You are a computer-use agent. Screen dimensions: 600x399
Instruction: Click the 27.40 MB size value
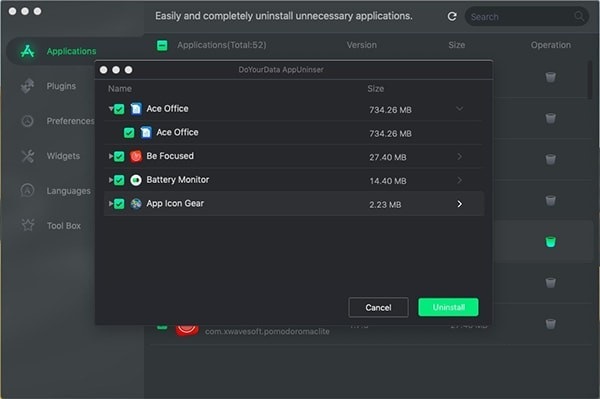(388, 157)
